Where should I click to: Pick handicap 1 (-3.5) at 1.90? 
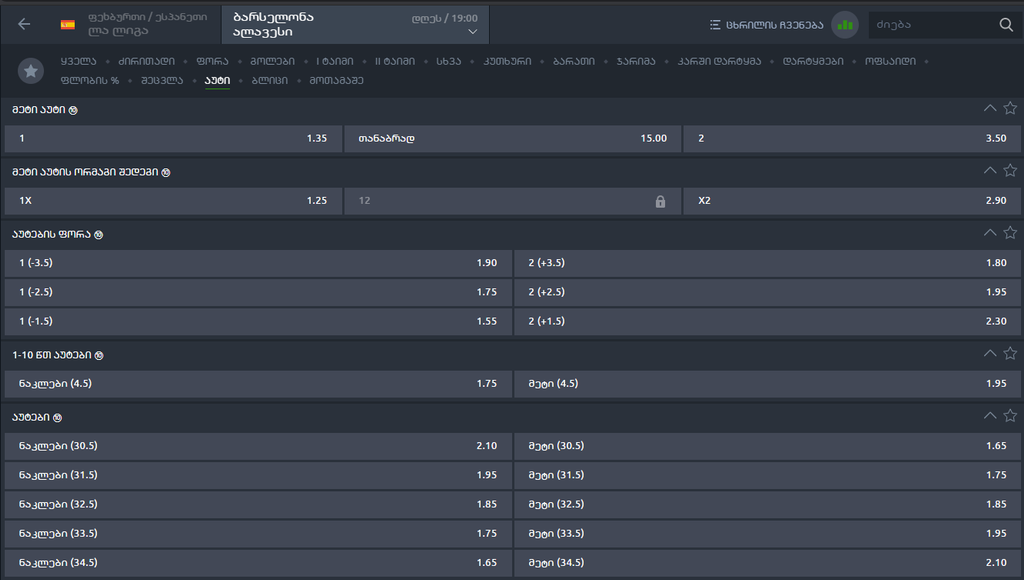point(258,263)
